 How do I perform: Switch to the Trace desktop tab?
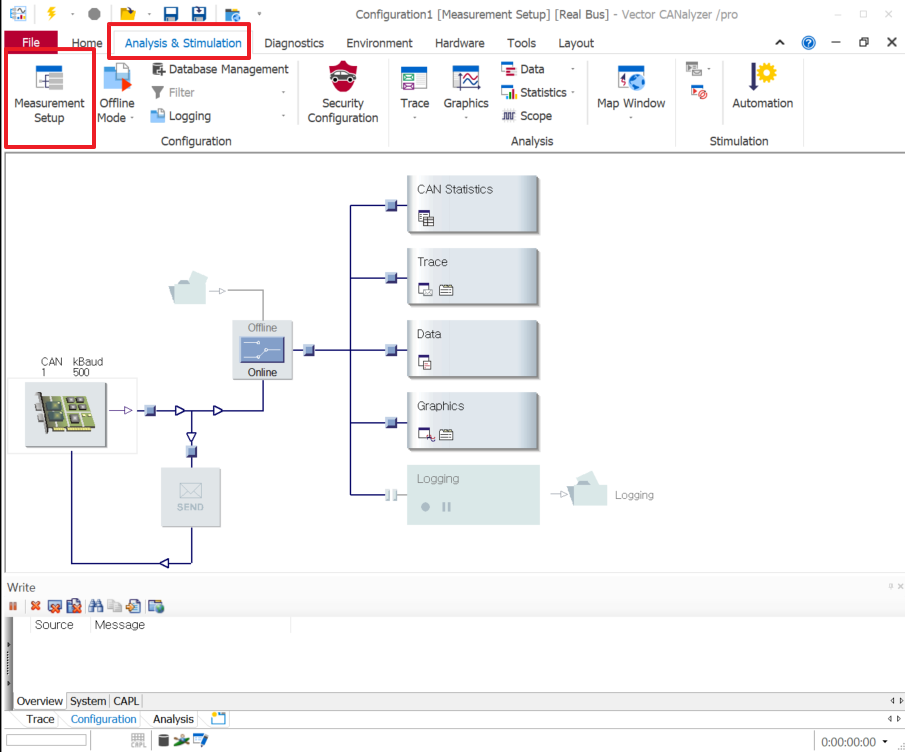point(40,719)
